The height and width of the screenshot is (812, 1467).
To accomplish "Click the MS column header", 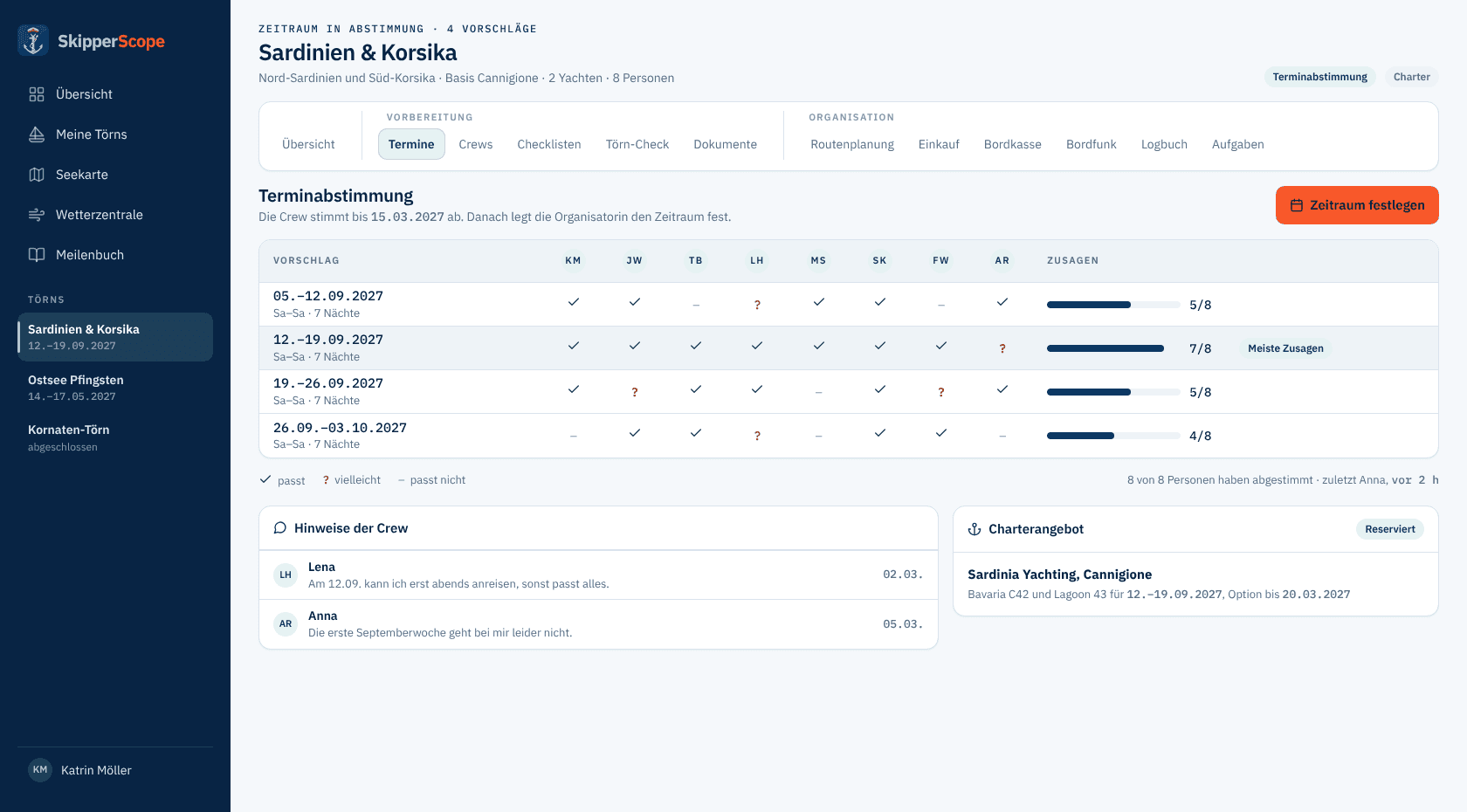I will pos(818,261).
